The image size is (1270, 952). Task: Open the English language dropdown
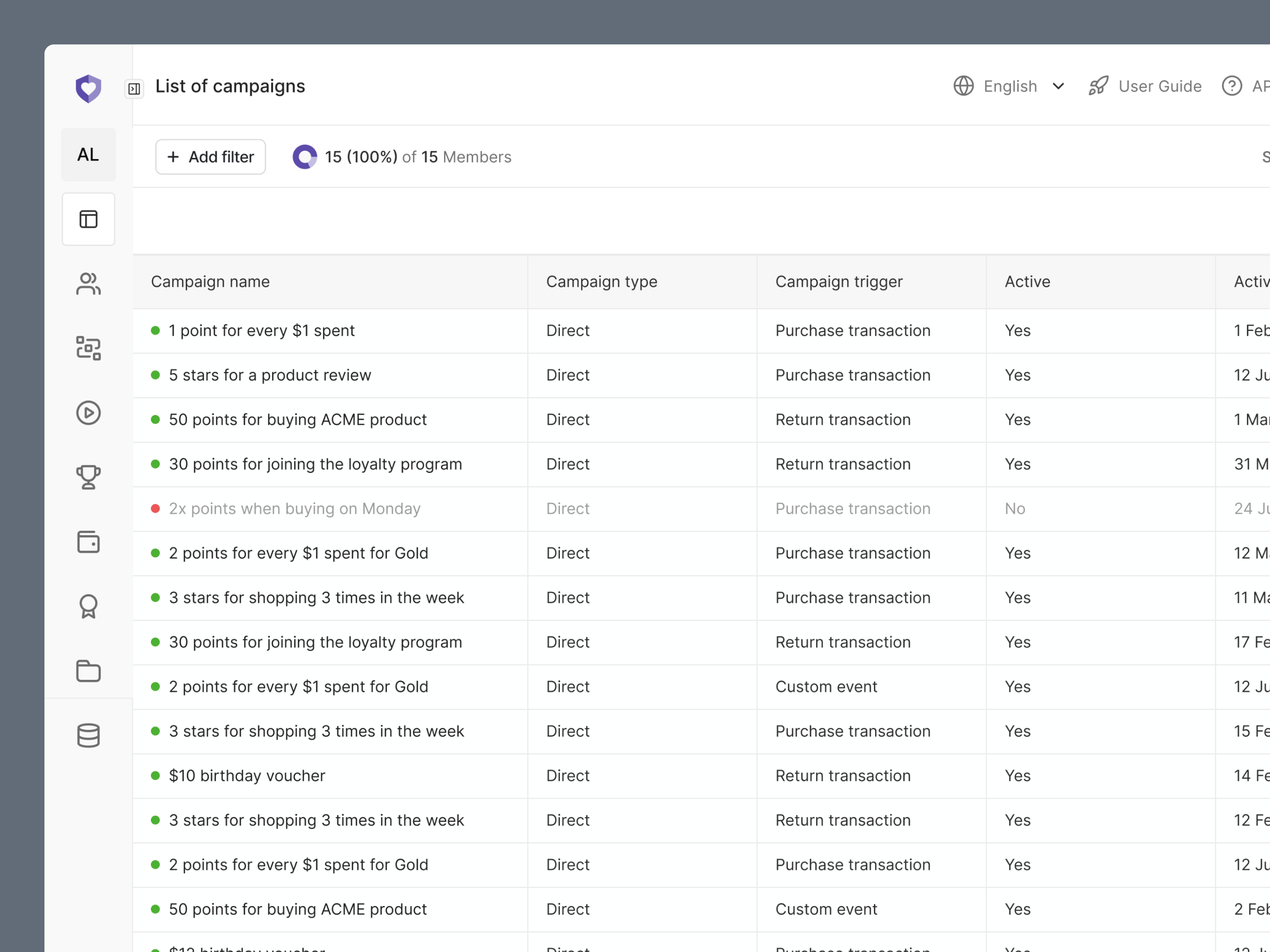1010,86
